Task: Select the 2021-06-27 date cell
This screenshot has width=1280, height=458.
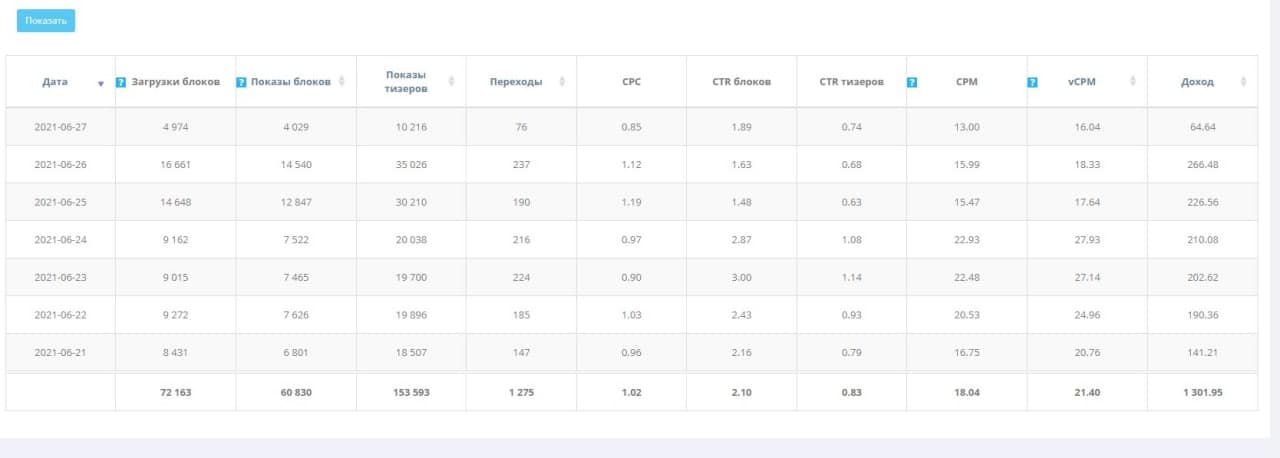Action: (x=60, y=127)
